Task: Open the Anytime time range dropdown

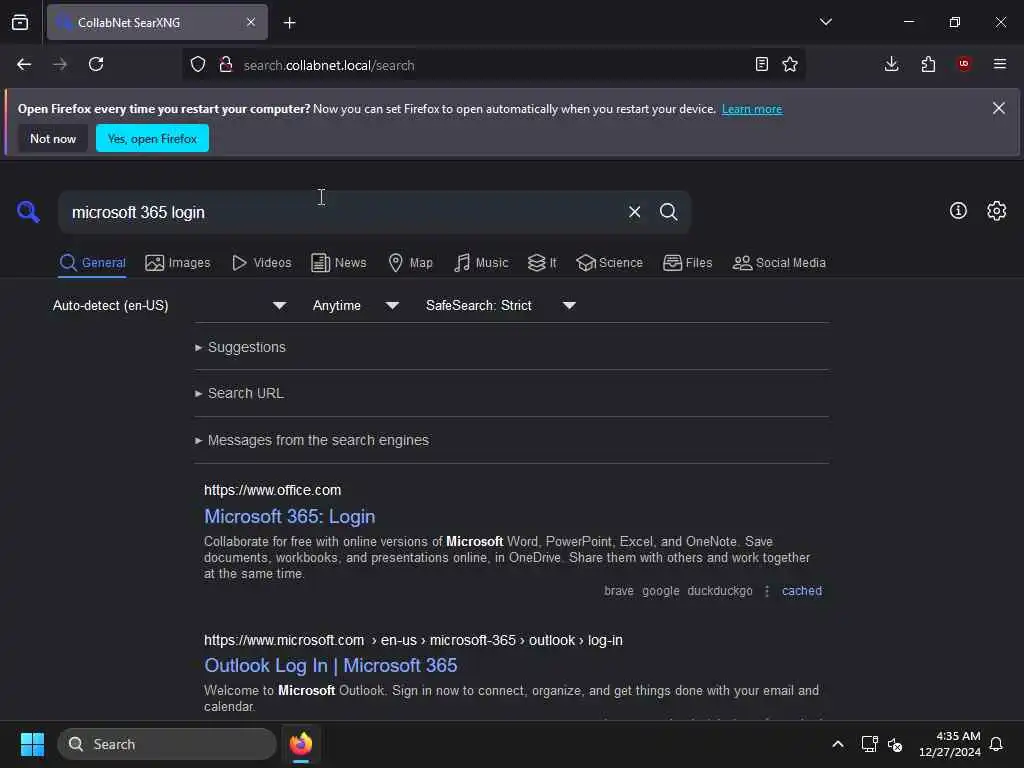Action: click(355, 305)
